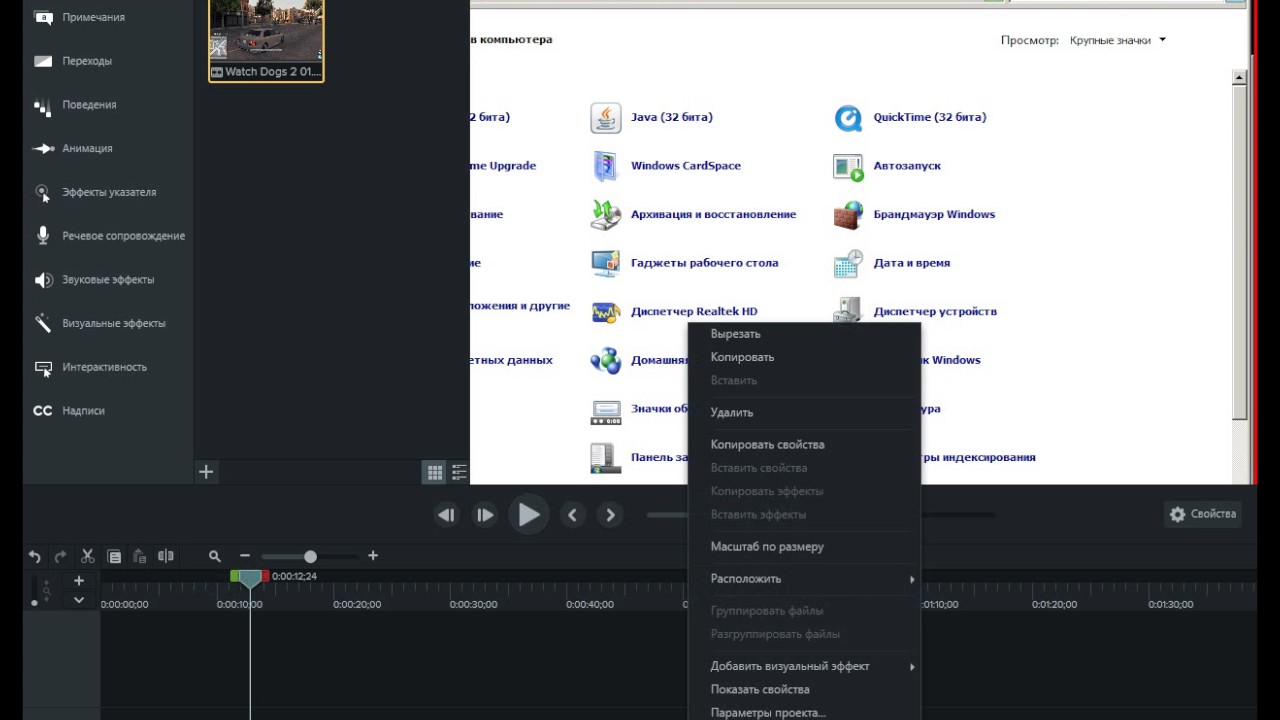Step back one frame in playback controls

(447, 515)
